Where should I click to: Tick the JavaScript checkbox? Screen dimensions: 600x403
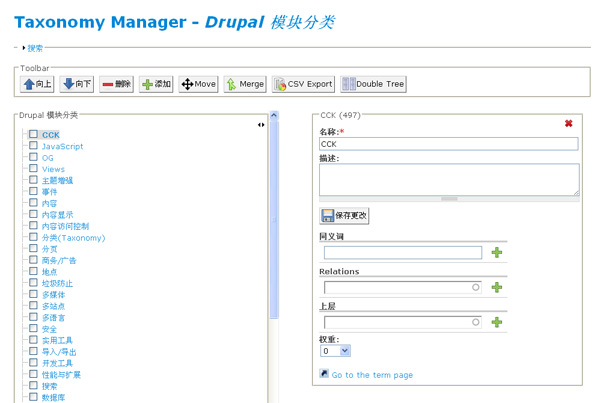33,146
